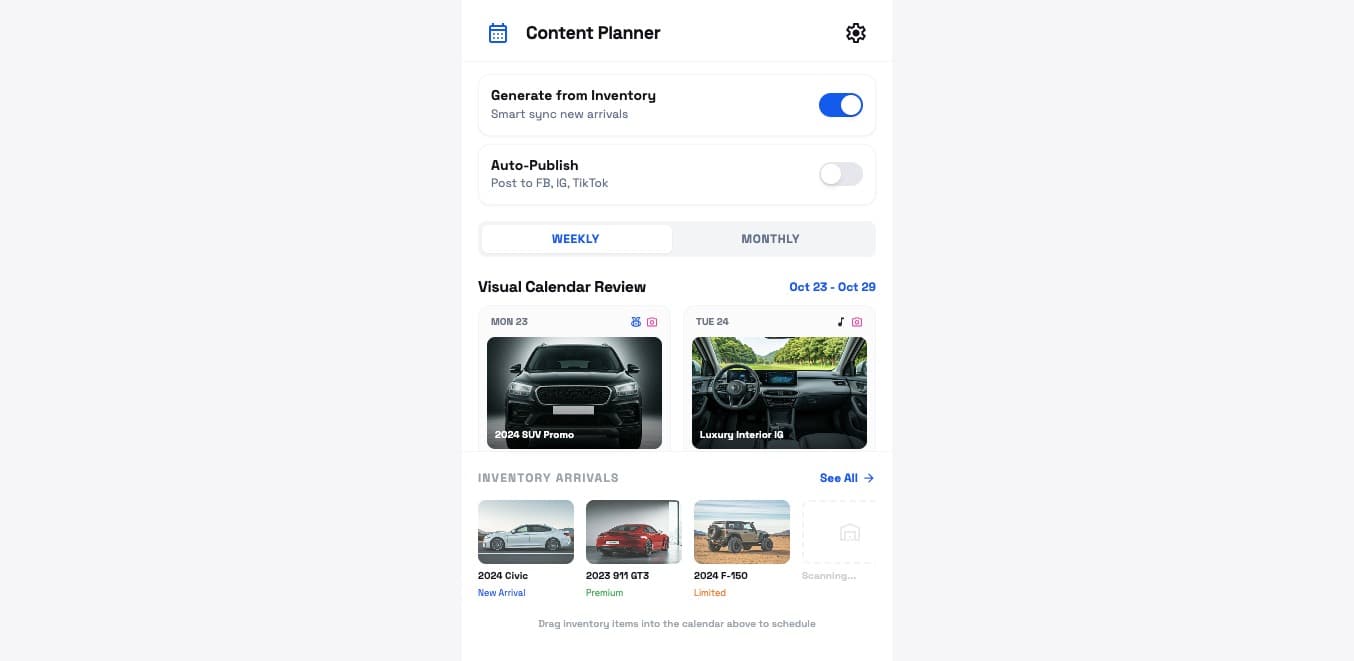Viewport: 1354px width, 661px height.
Task: Click the music note icon on TUE 24
Action: 840,322
